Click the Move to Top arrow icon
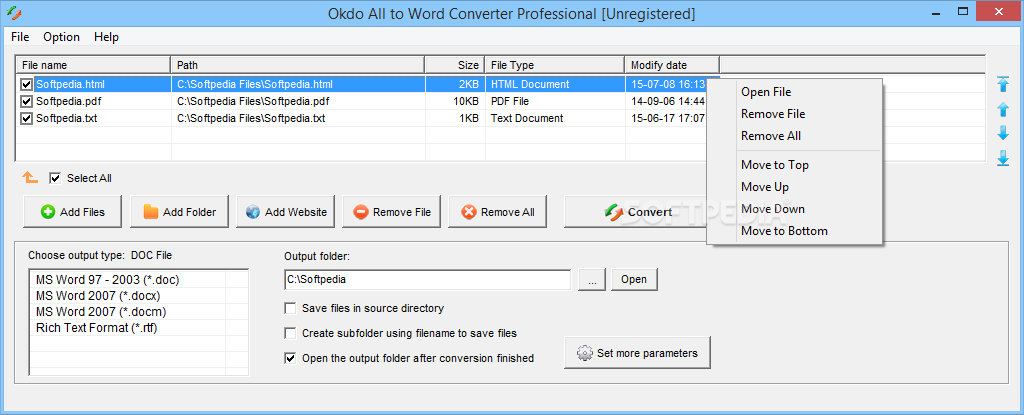The height and width of the screenshot is (415, 1024). pyautogui.click(x=1002, y=84)
